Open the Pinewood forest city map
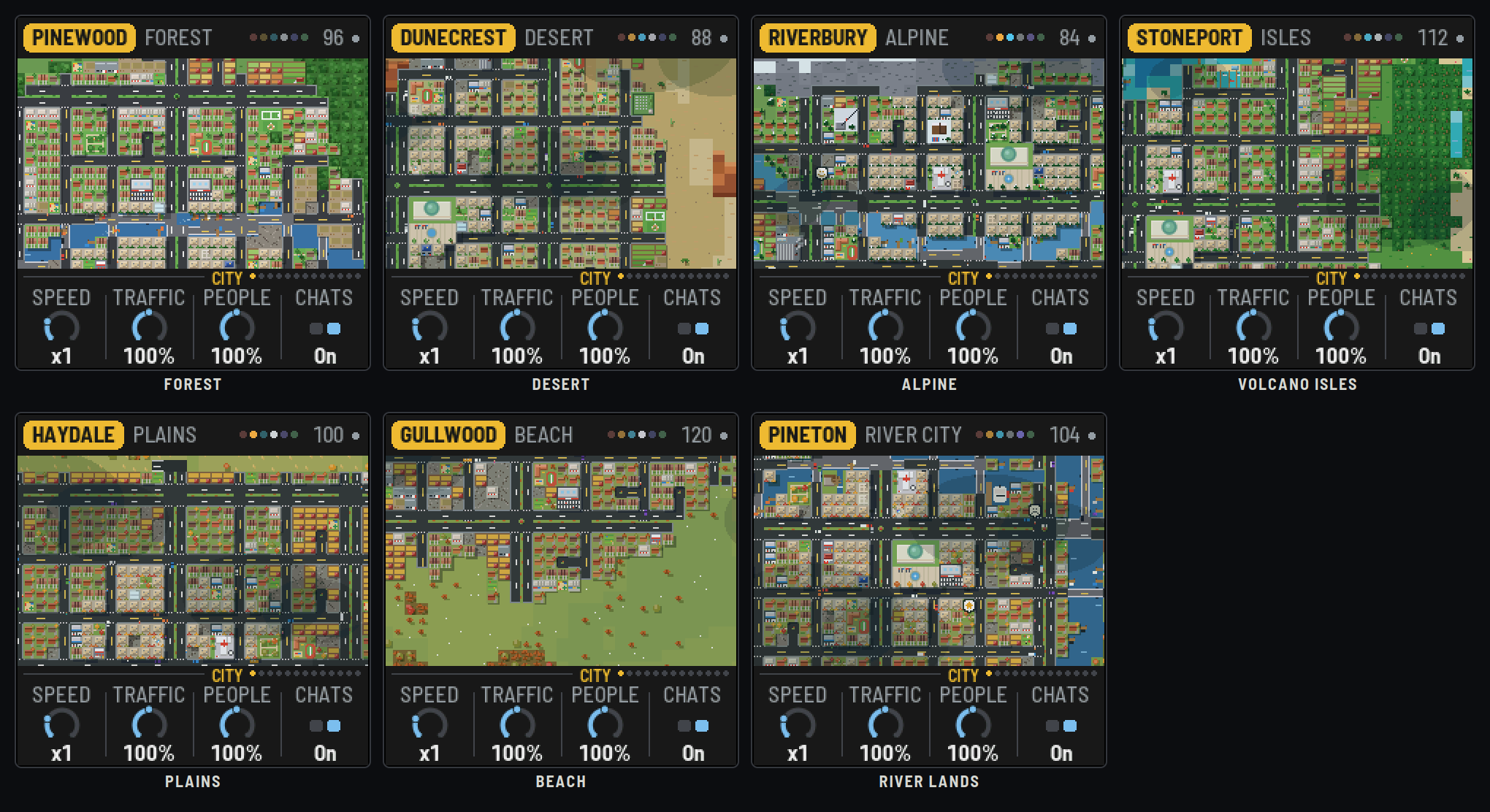This screenshot has width=1490, height=812. tap(193, 164)
